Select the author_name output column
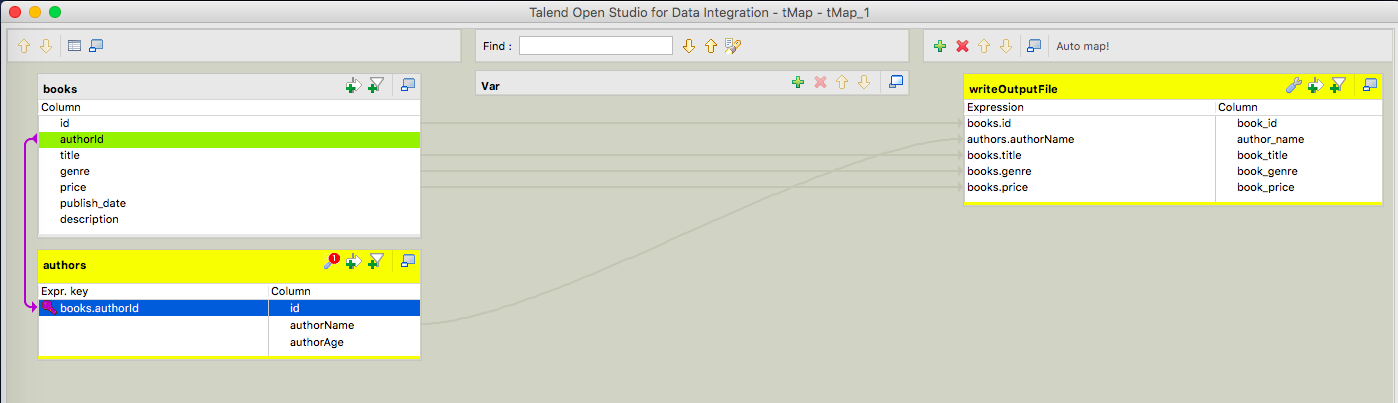 pyautogui.click(x=1298, y=139)
